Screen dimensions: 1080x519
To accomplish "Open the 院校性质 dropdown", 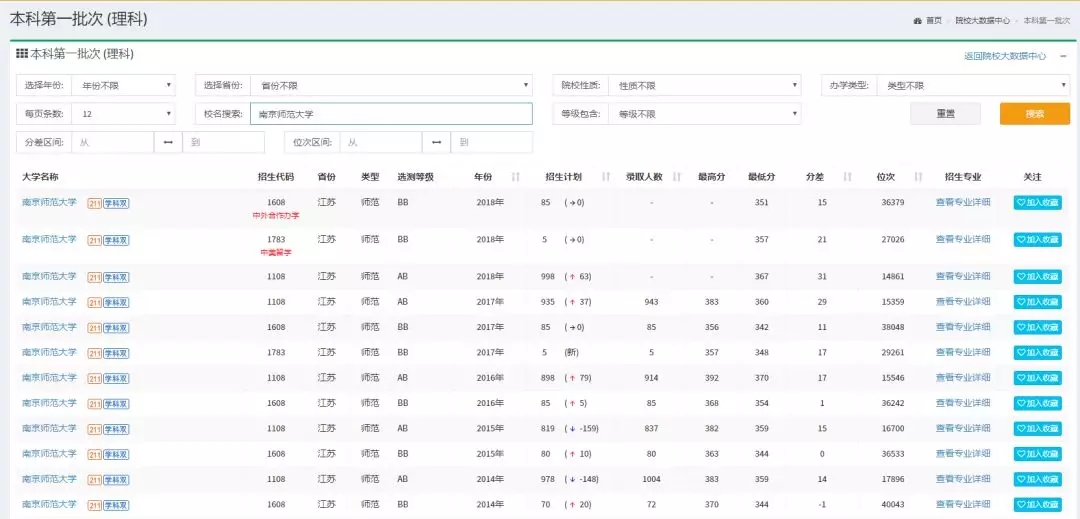I will 705,86.
